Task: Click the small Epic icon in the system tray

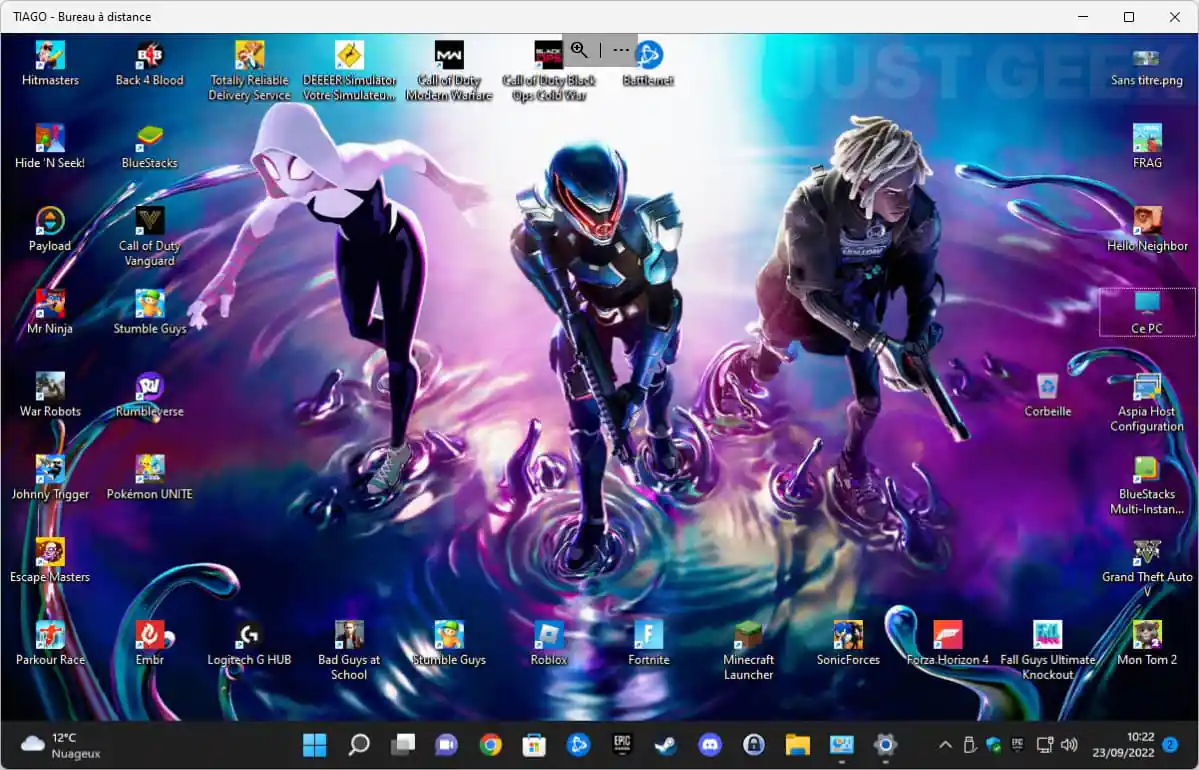Action: [1018, 745]
